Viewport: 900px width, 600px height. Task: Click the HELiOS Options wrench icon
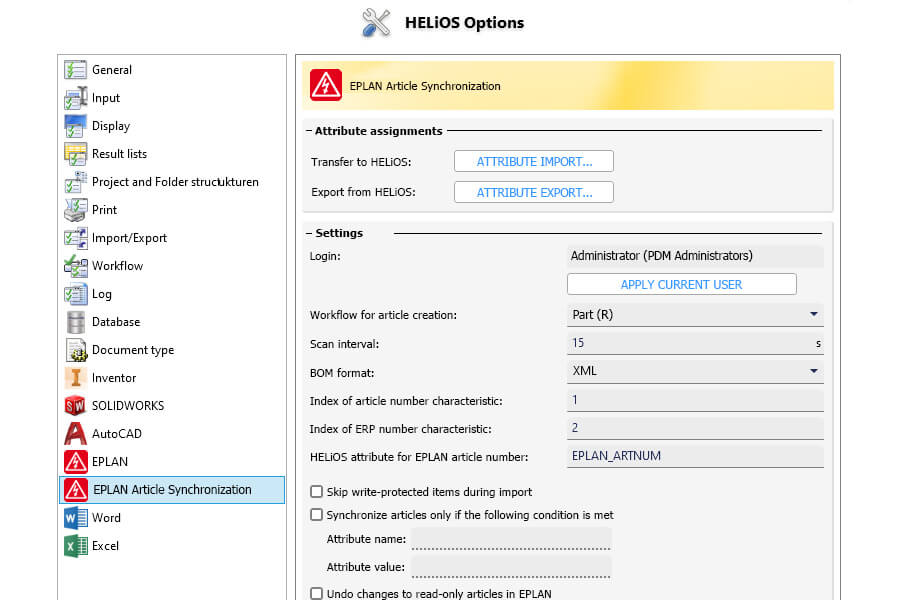tap(377, 23)
